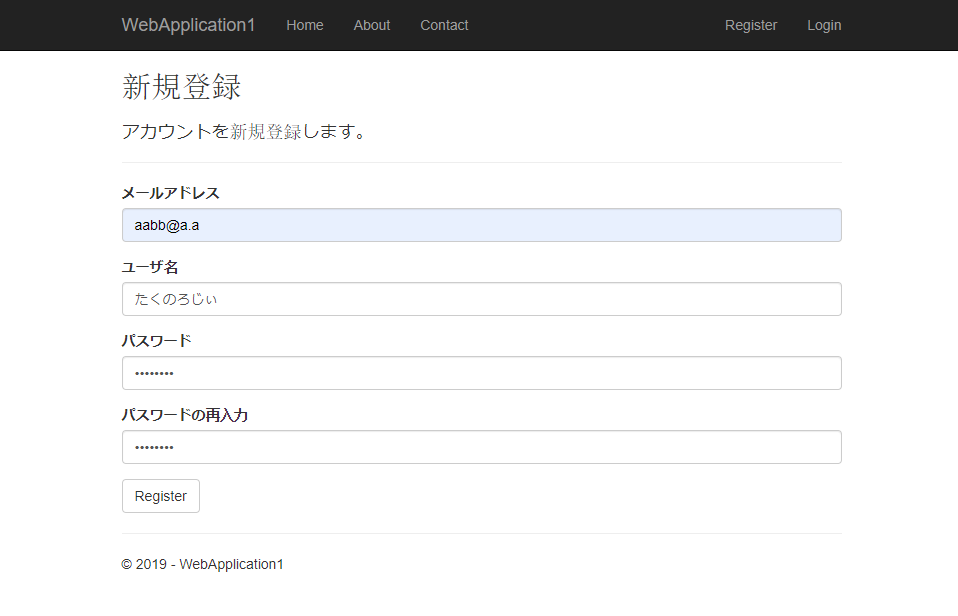958x616 pixels.
Task: Focus the メールアドレス input field
Action: coord(480,224)
